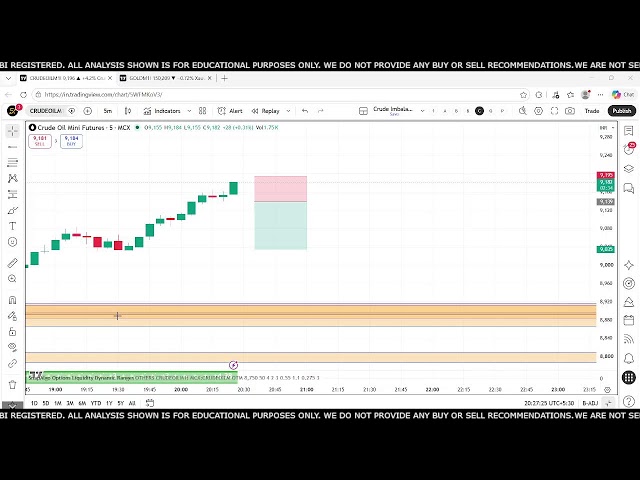Select the 1D date range
This screenshot has height=480, width=640.
(x=34, y=403)
